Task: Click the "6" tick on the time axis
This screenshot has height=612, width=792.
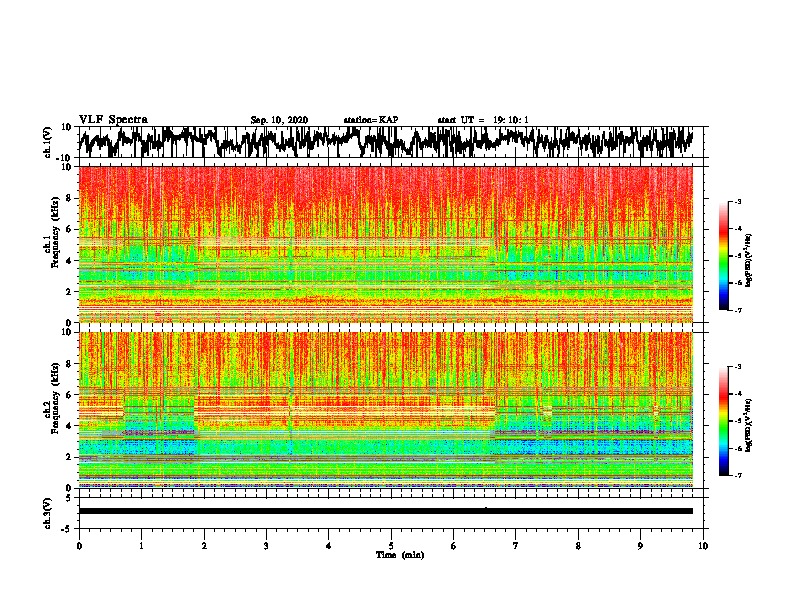Action: (454, 546)
